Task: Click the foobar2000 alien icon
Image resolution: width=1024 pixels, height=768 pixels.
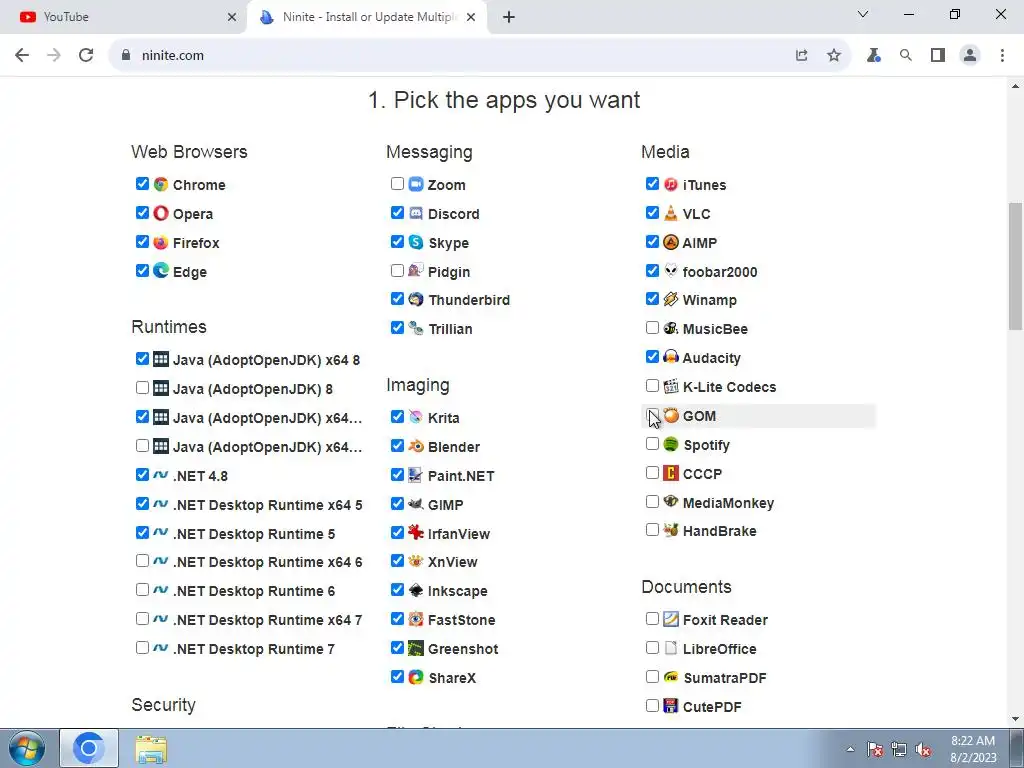Action: pos(671,270)
